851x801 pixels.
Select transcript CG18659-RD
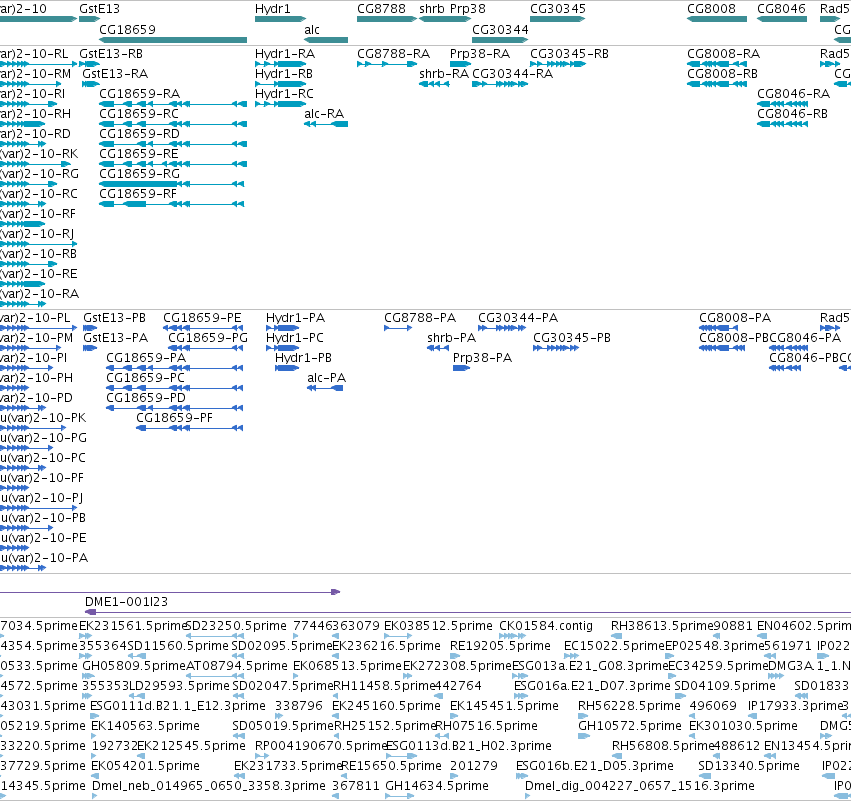click(139, 134)
